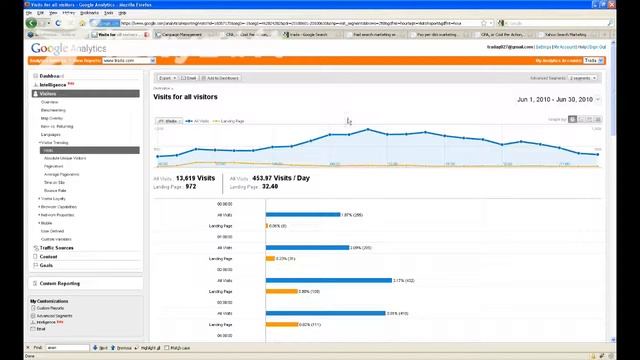
Task: Open the Bookmarks menu
Action: [89, 13]
